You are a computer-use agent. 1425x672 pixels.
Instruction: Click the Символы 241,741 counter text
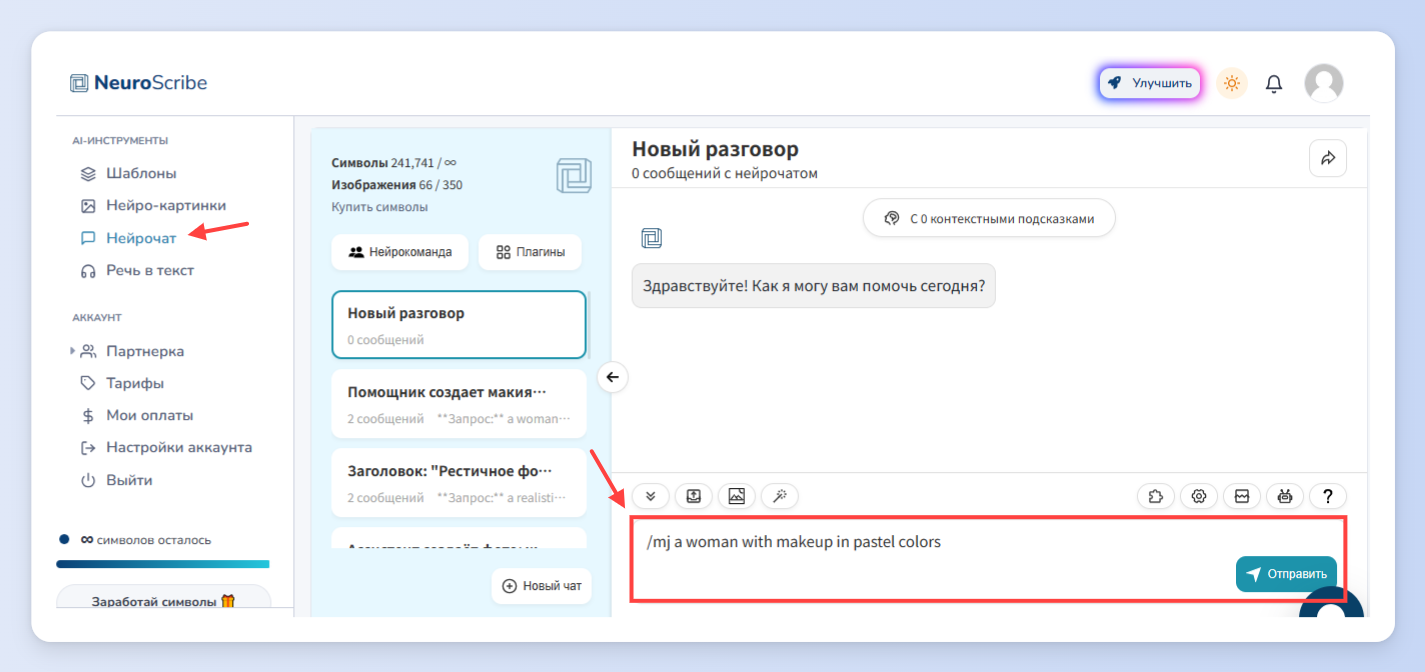point(394,163)
